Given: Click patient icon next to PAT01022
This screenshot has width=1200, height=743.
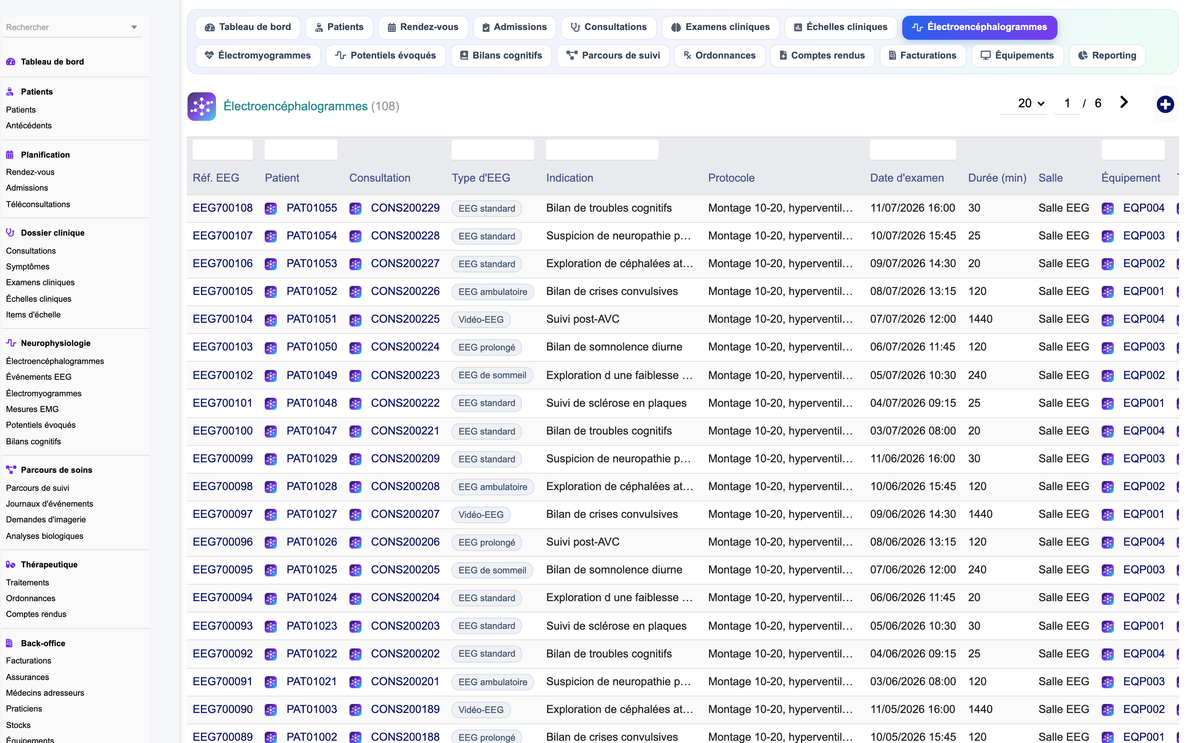Looking at the screenshot, I should pos(271,654).
